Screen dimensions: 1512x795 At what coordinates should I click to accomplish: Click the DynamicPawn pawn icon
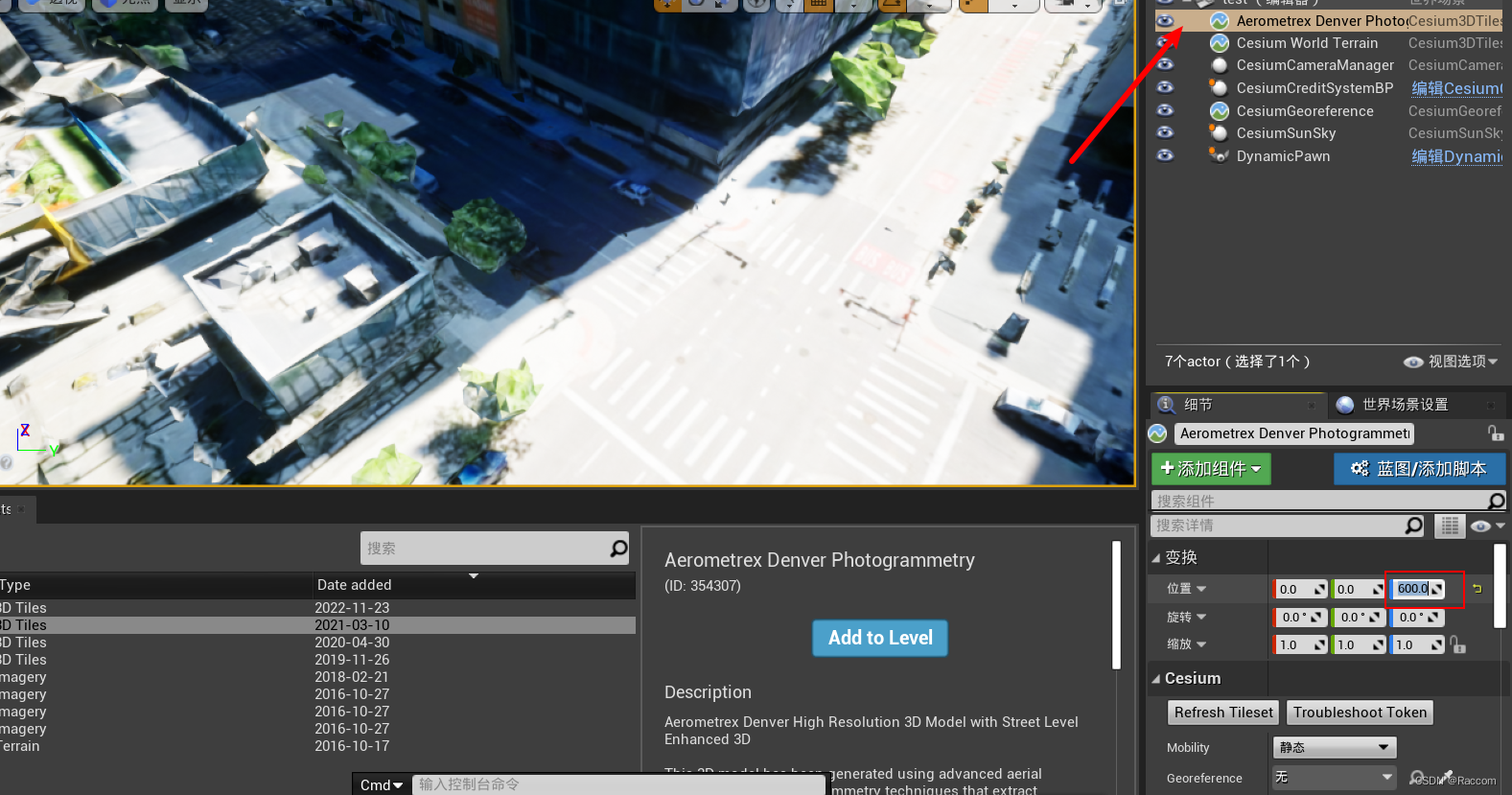click(1220, 155)
